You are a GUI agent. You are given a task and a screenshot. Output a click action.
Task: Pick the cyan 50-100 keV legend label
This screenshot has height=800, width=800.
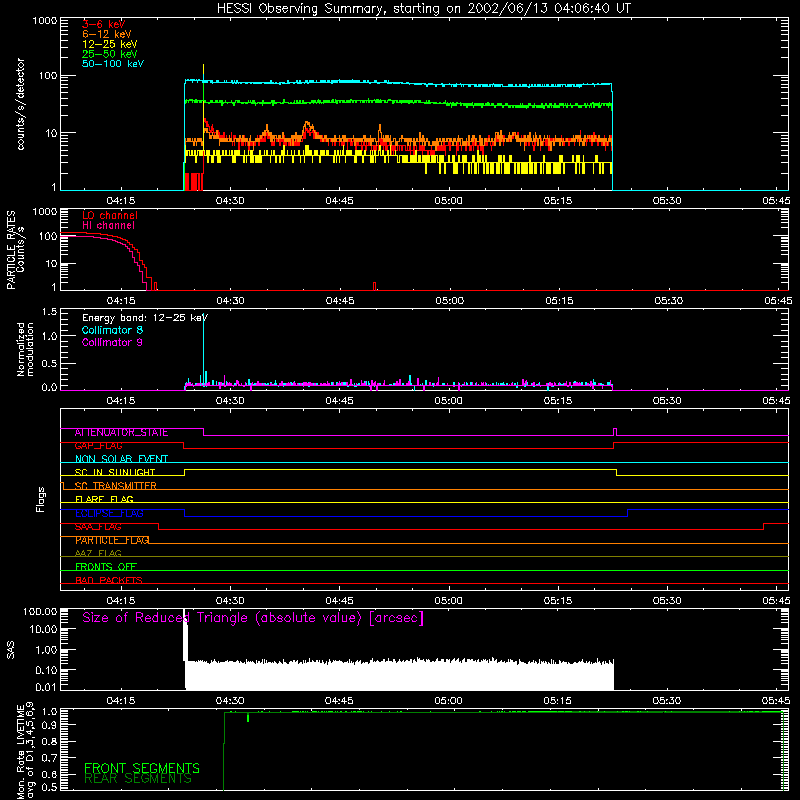113,64
